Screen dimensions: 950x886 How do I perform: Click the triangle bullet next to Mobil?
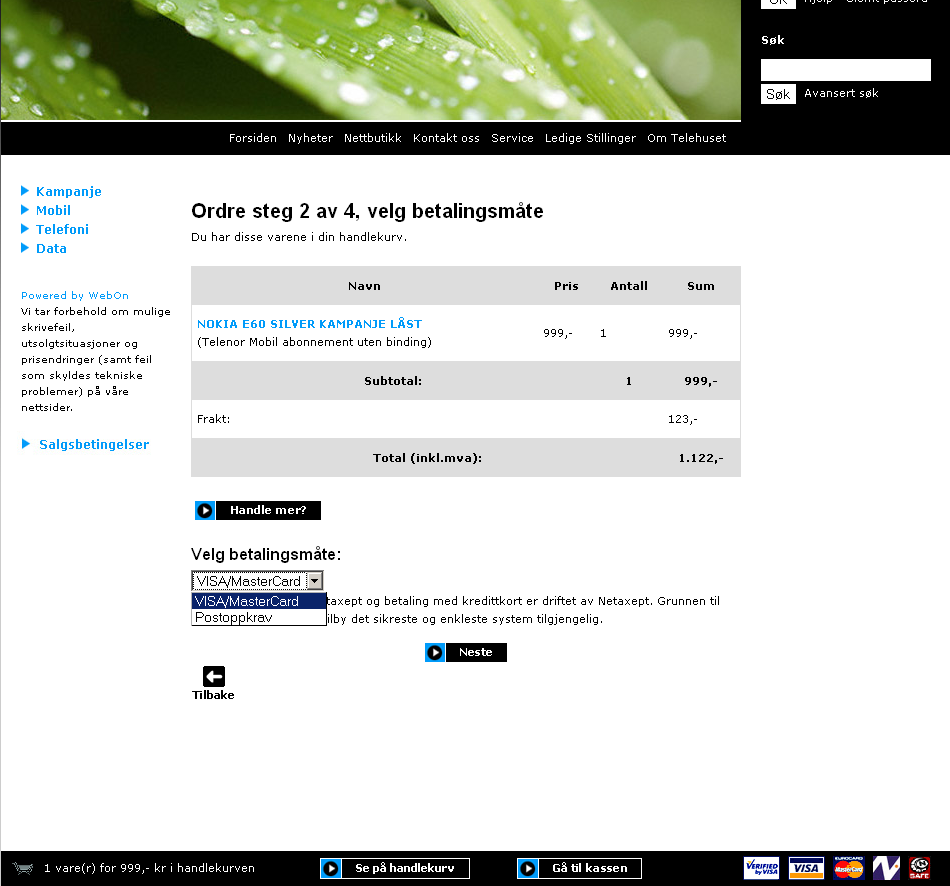[x=25, y=210]
